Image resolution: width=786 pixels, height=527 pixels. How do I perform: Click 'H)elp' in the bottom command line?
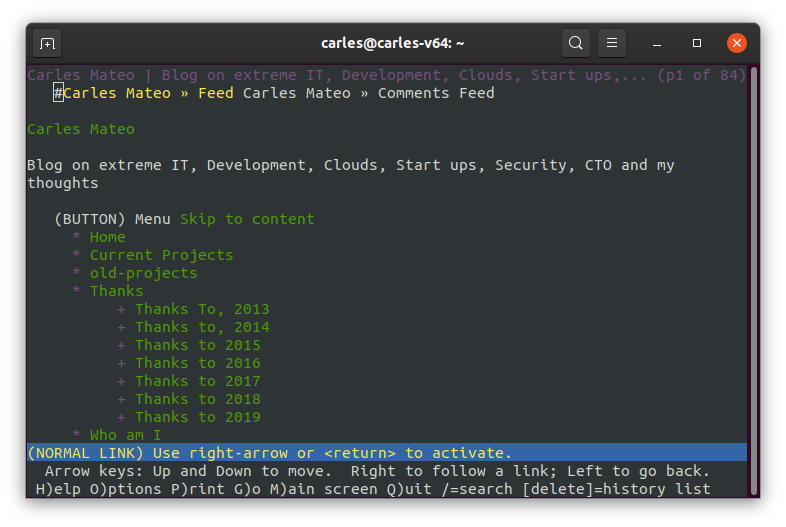(58, 489)
